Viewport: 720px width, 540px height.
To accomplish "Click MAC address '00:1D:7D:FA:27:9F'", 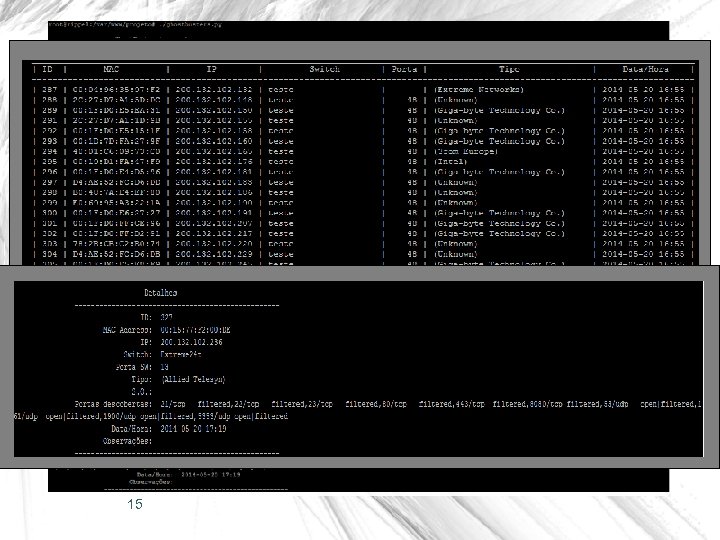I will click(117, 141).
